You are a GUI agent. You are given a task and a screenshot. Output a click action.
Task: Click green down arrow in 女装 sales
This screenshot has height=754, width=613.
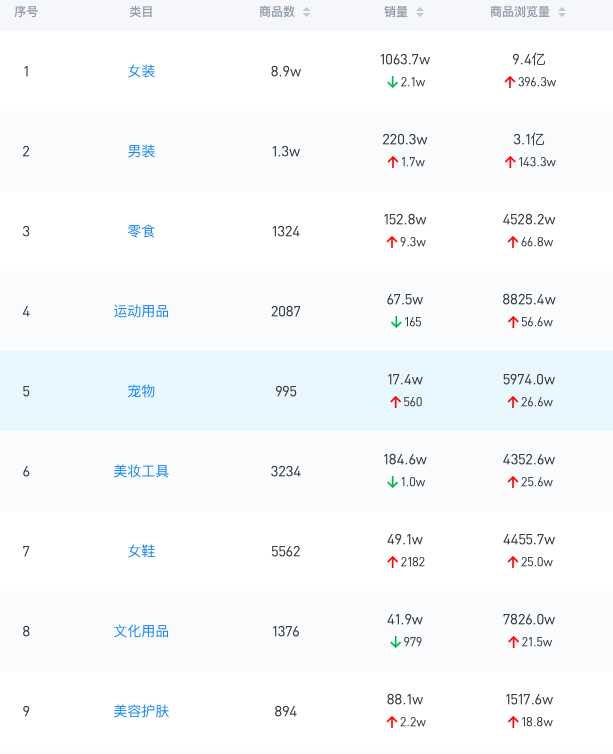pos(393,82)
